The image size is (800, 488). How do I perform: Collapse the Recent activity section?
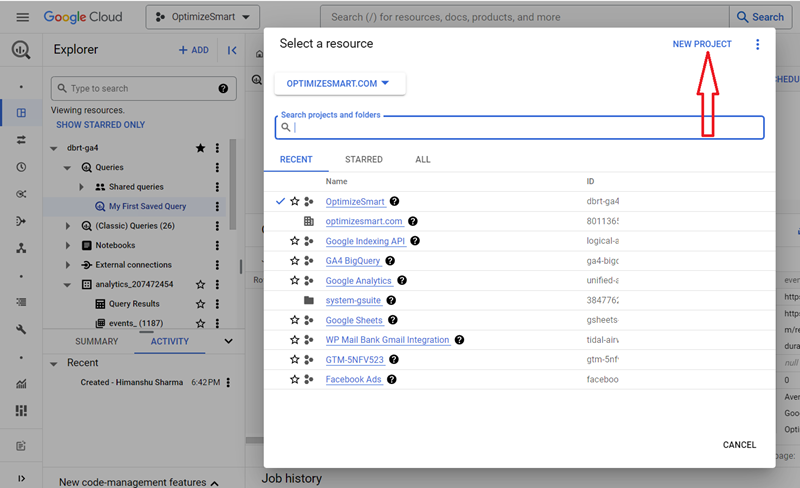point(54,363)
